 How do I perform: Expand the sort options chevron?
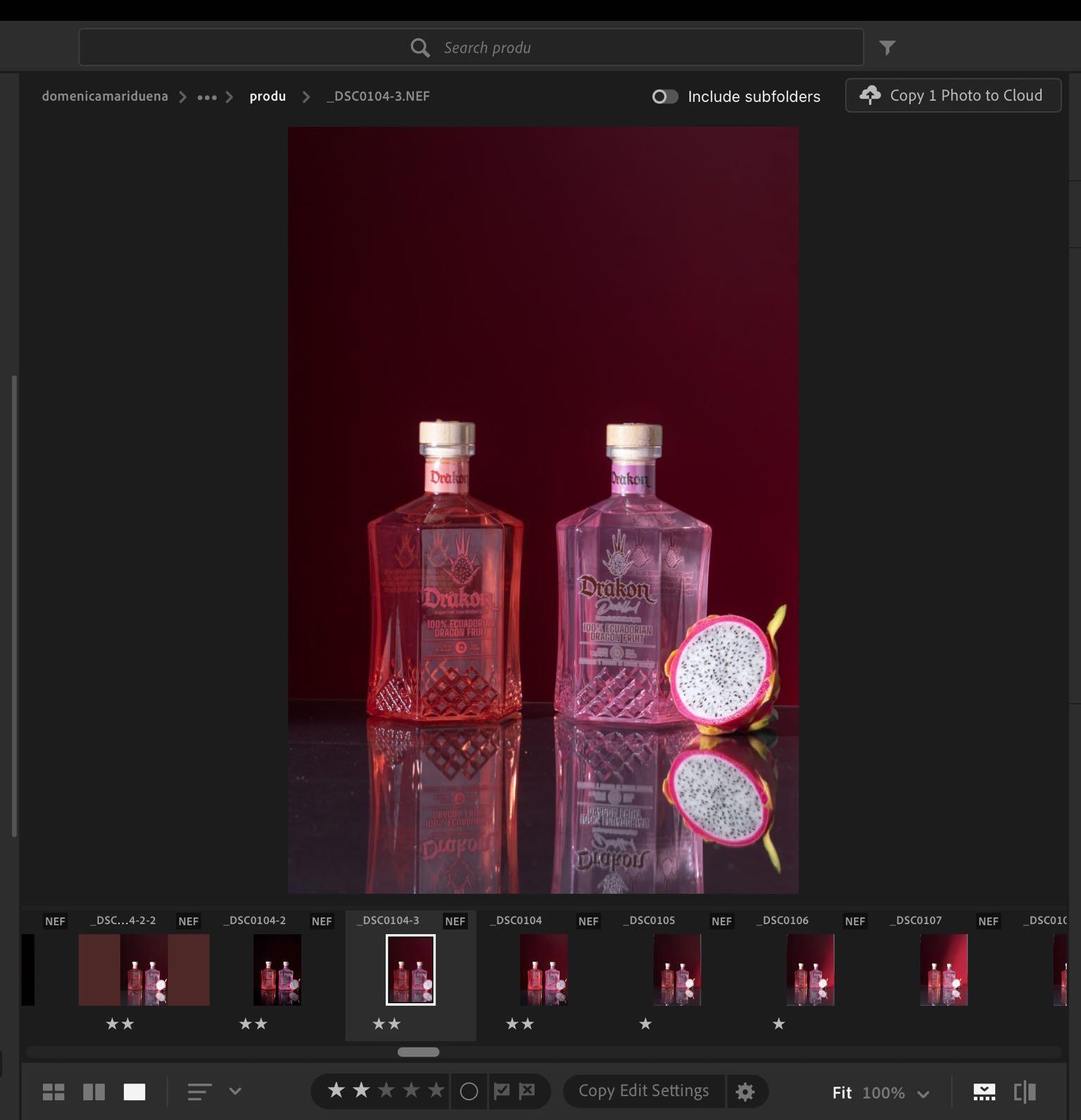pos(235,1091)
